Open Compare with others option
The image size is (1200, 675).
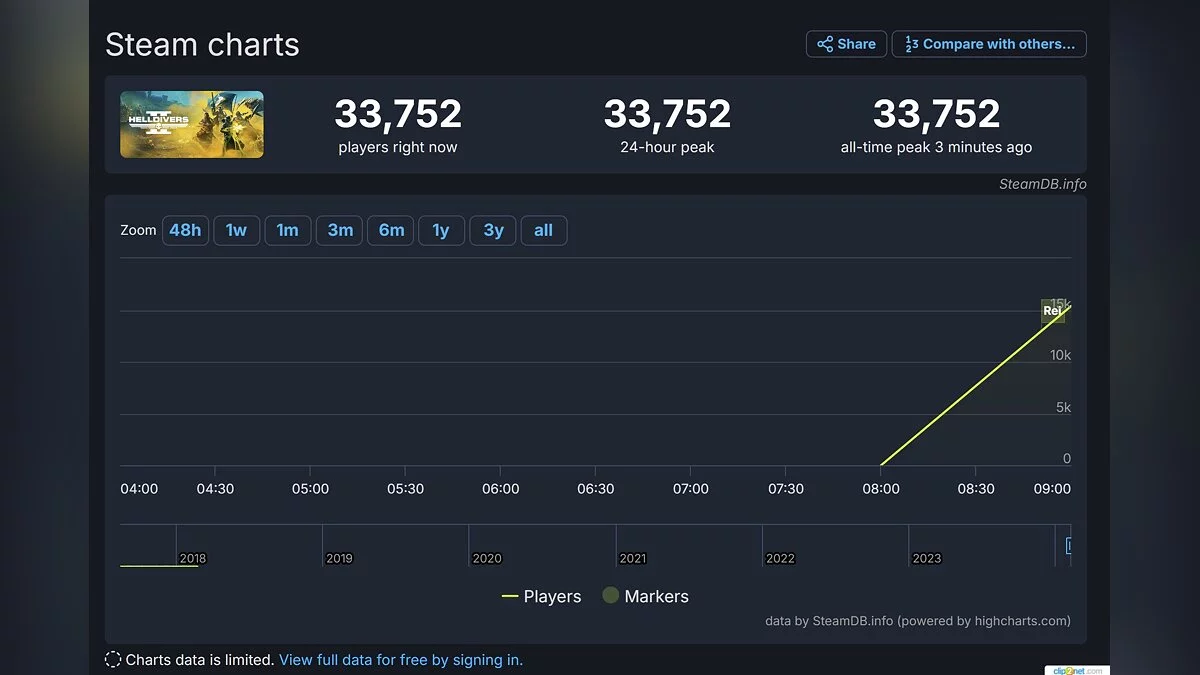pos(989,44)
